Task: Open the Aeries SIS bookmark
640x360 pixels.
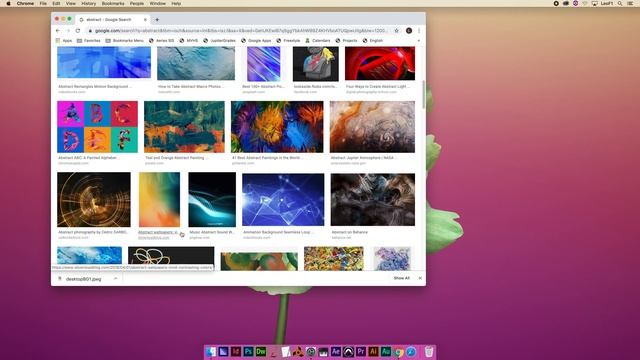Action: (162, 41)
